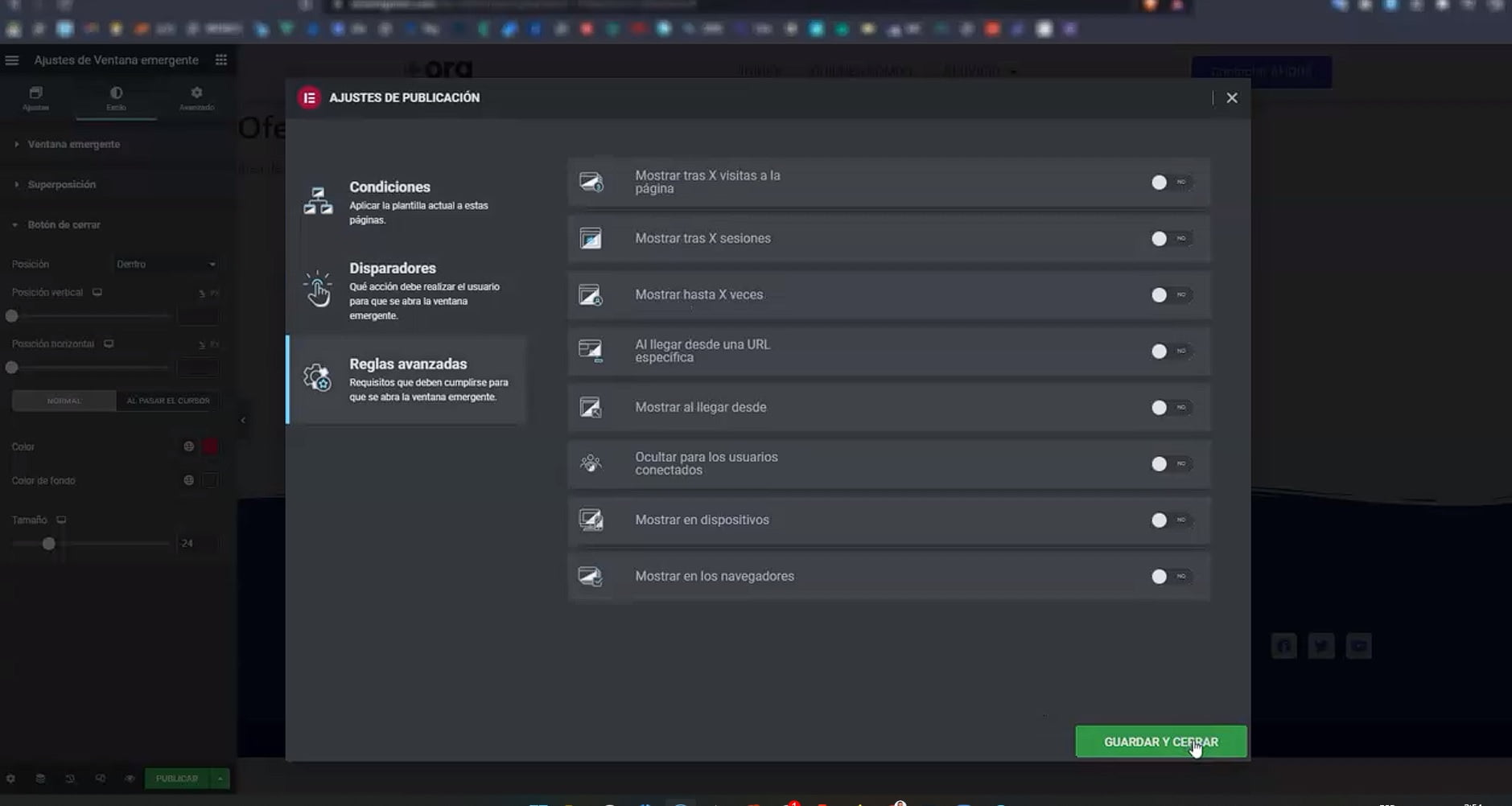Screen dimensions: 1512x806
Task: Click the green 'Publicar' button
Action: (177, 779)
